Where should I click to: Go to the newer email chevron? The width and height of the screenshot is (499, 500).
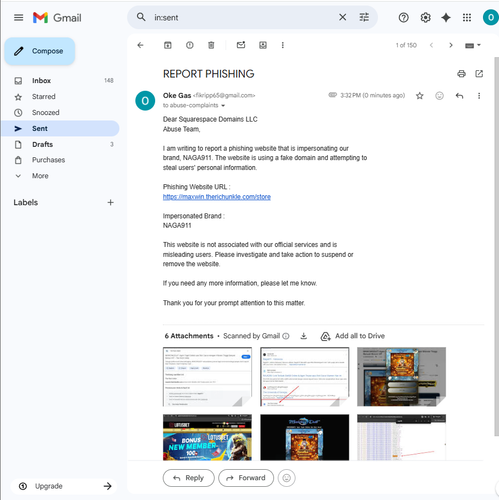(x=431, y=45)
